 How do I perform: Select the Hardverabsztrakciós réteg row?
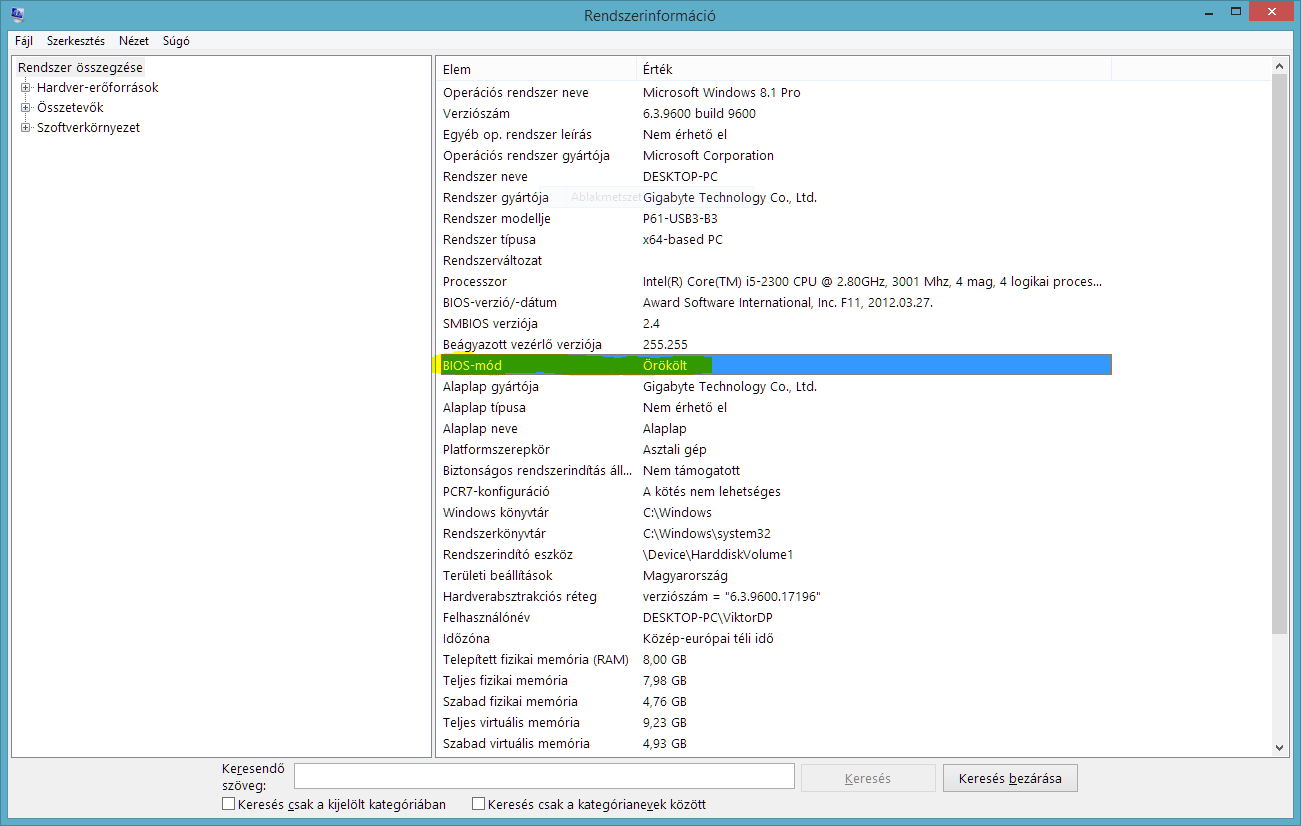point(774,596)
